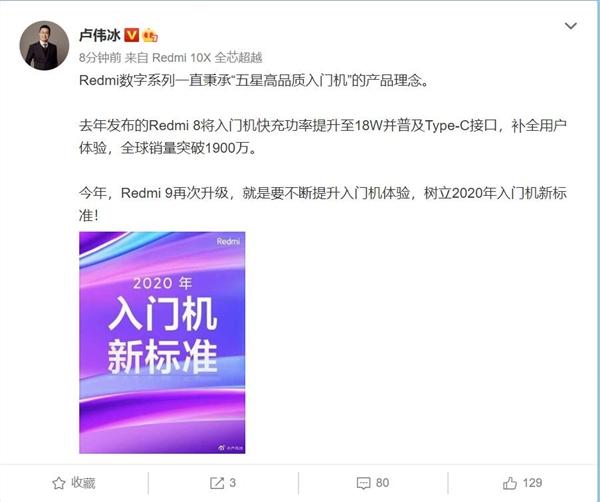Screen dimensions: 600x502
Task: Open the 2020年入门机新标准 poster image
Action: [x=162, y=343]
